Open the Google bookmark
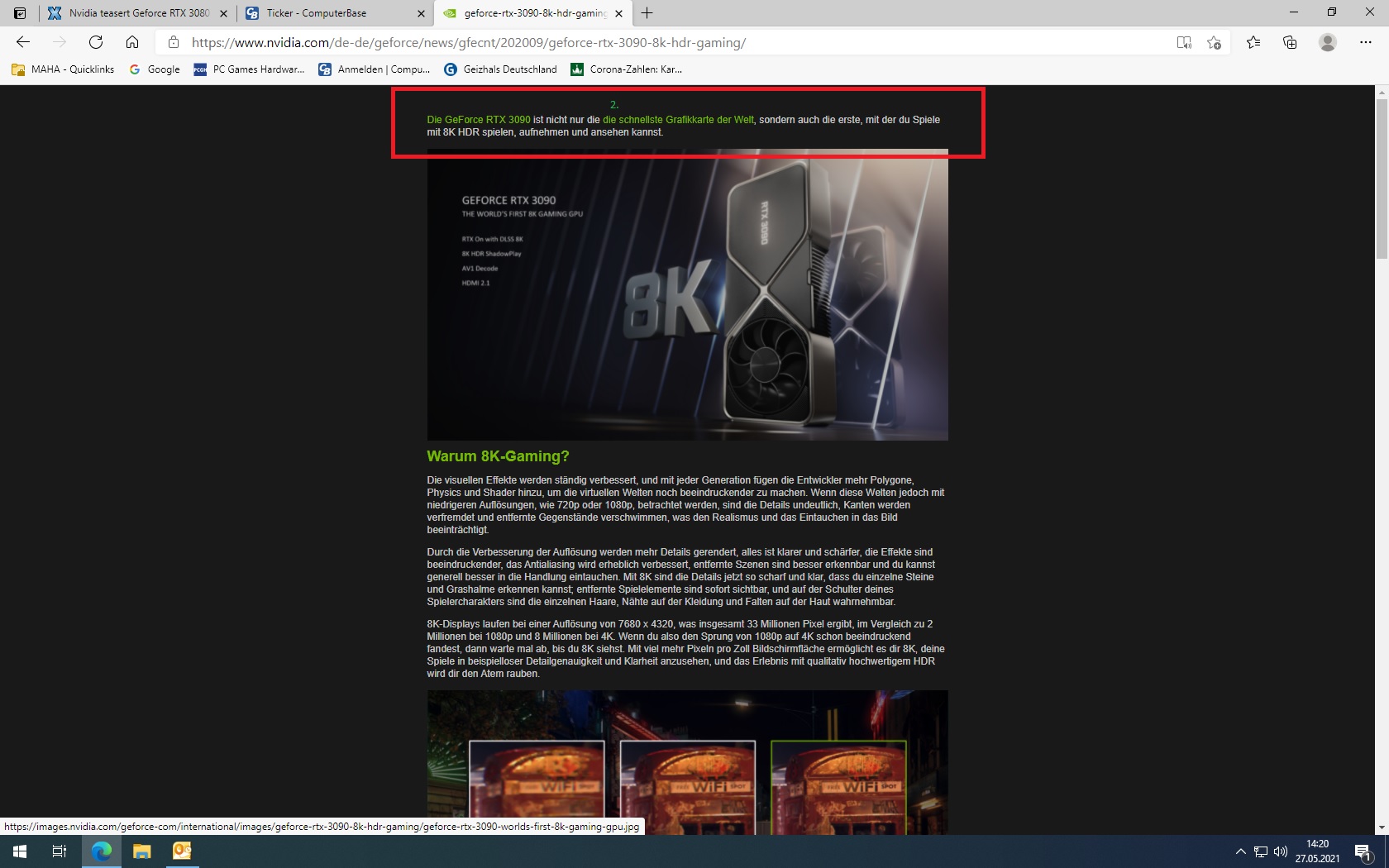The image size is (1389, 868). tap(155, 69)
